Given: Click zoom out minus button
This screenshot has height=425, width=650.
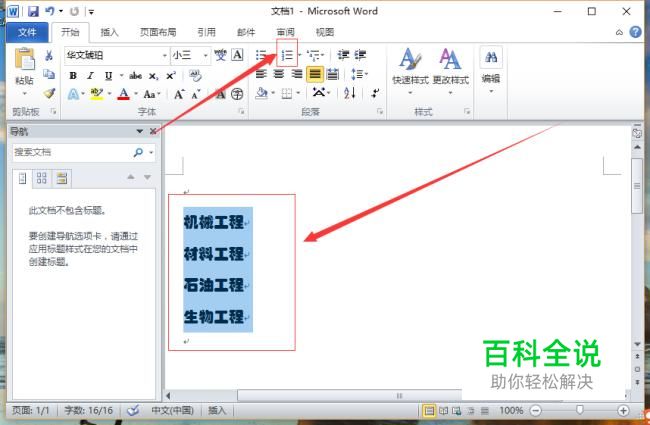Looking at the screenshot, I should pyautogui.click(x=536, y=410).
